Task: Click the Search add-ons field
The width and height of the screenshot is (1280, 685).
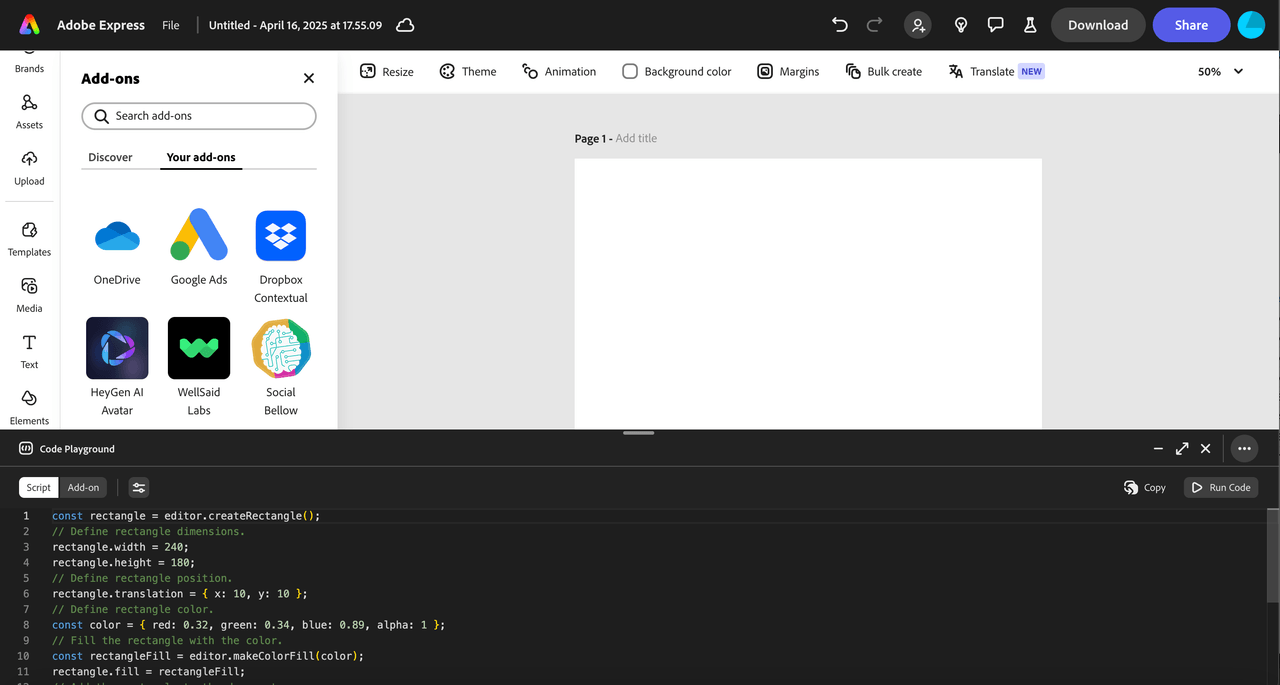Action: pyautogui.click(x=199, y=116)
